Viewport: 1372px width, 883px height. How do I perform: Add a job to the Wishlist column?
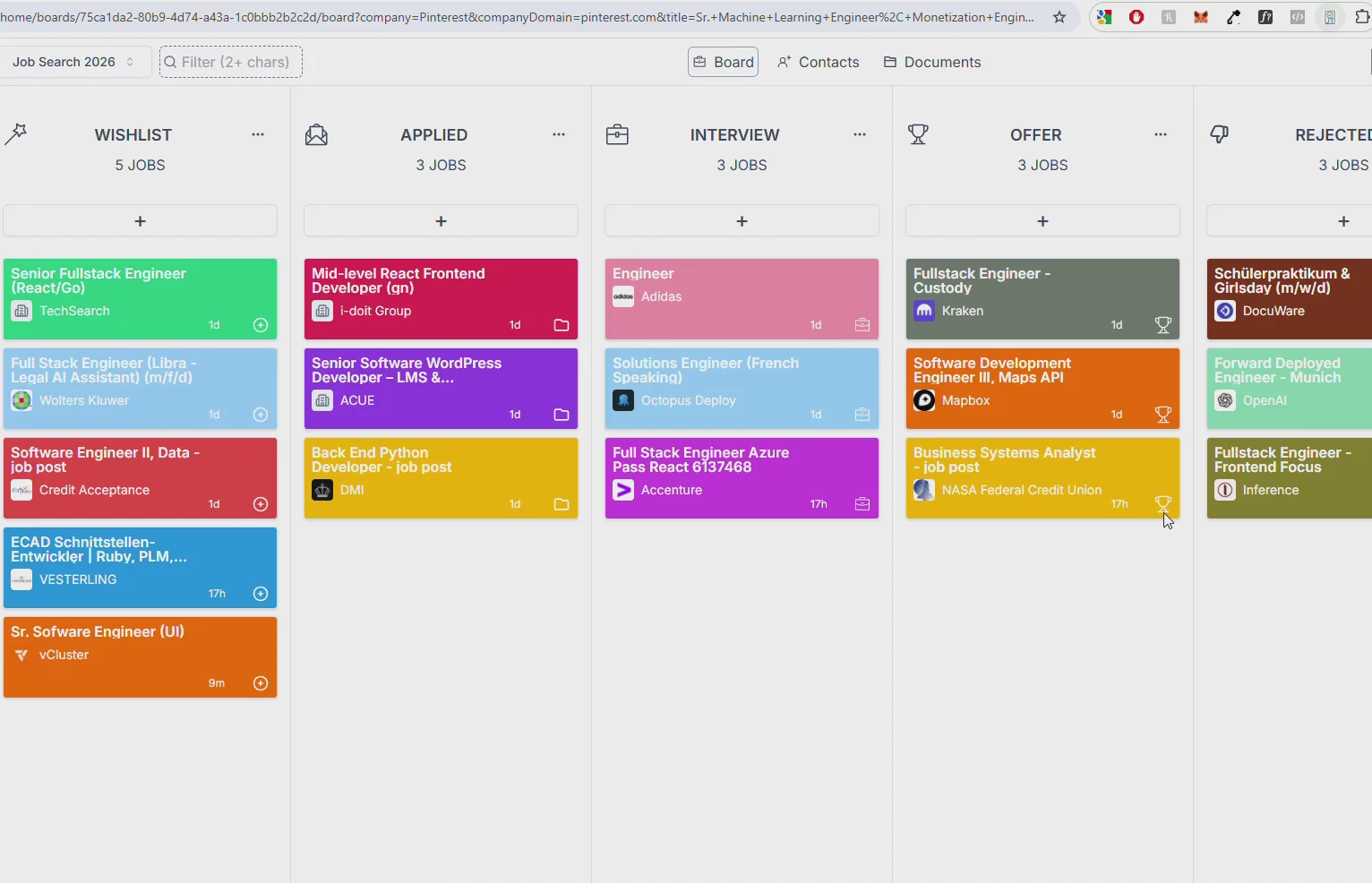click(141, 221)
